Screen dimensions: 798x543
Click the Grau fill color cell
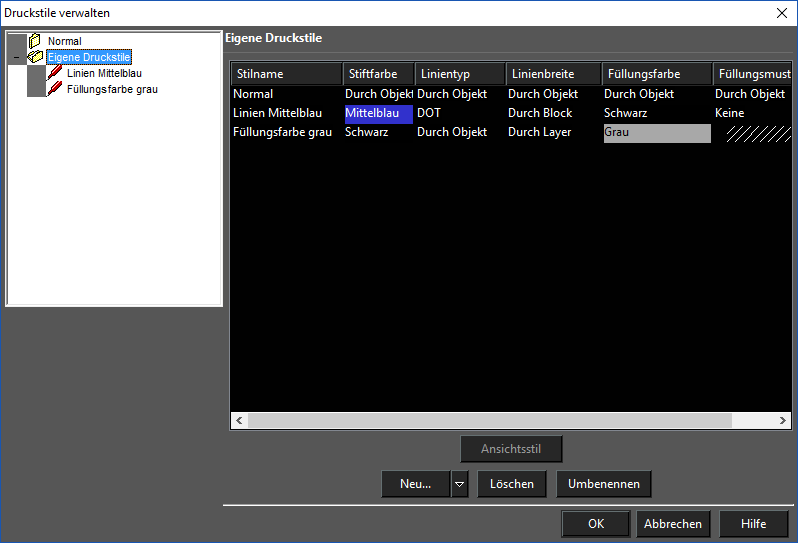657,132
